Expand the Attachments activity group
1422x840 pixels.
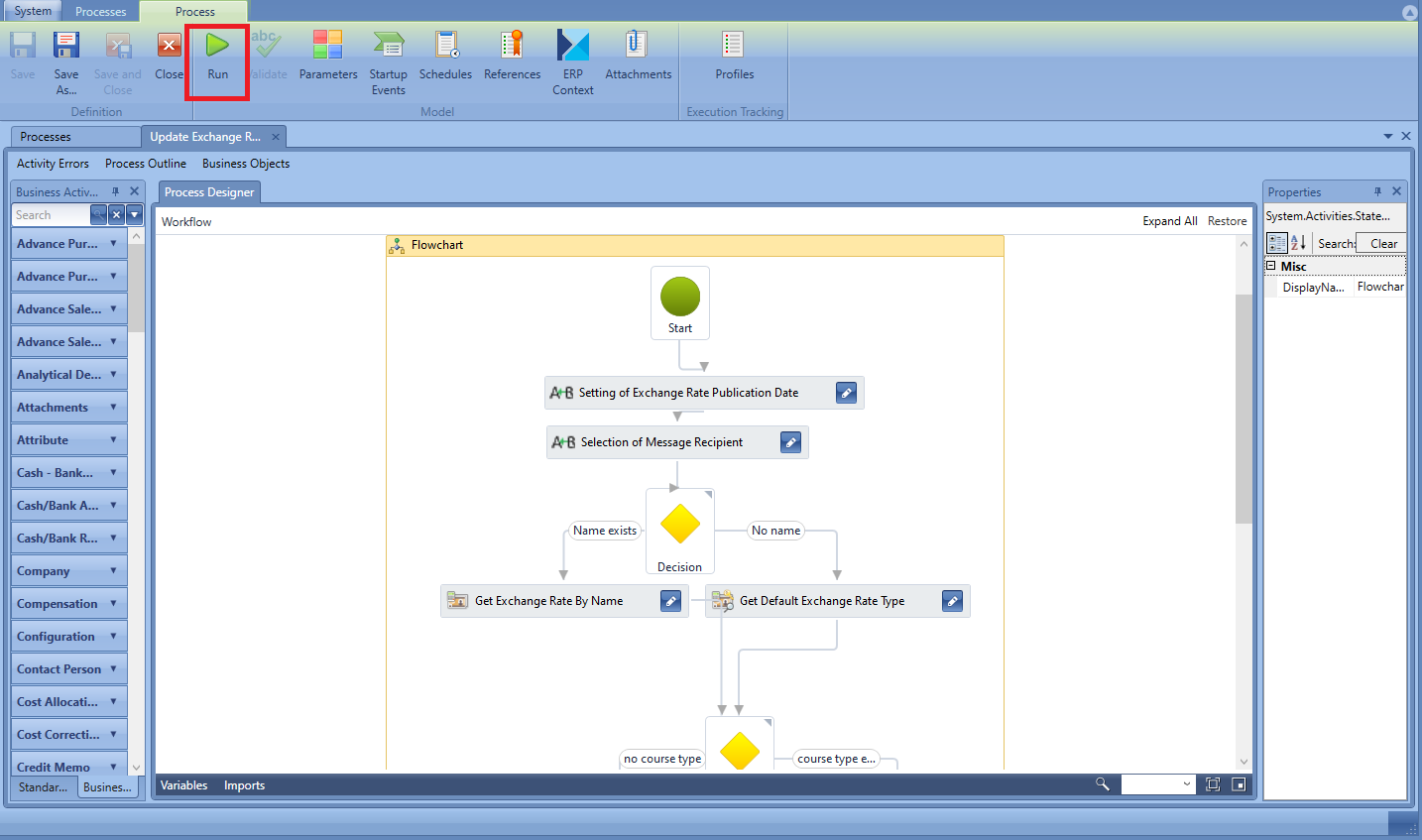[x=113, y=407]
